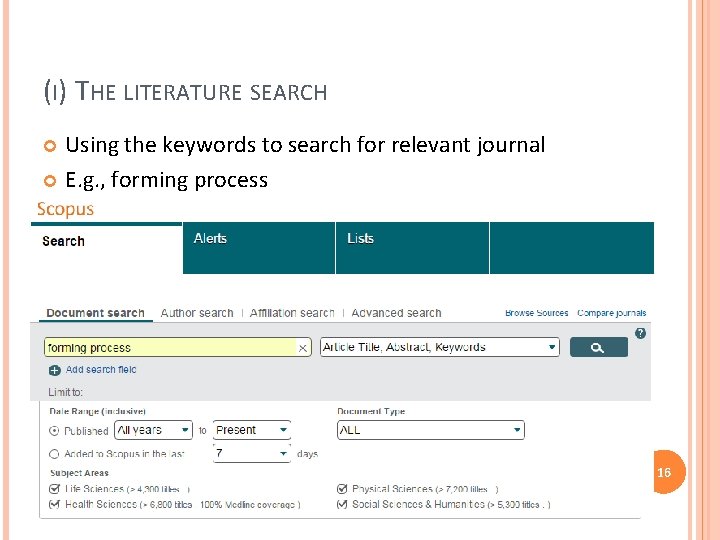Click the help question mark icon
The image size is (720, 540).
tap(640, 333)
